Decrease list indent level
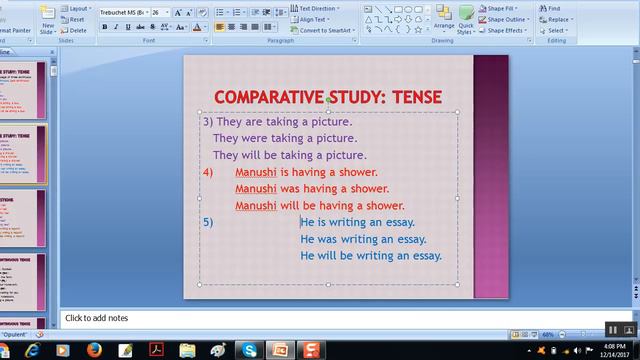The height and width of the screenshot is (360, 640). pos(255,13)
